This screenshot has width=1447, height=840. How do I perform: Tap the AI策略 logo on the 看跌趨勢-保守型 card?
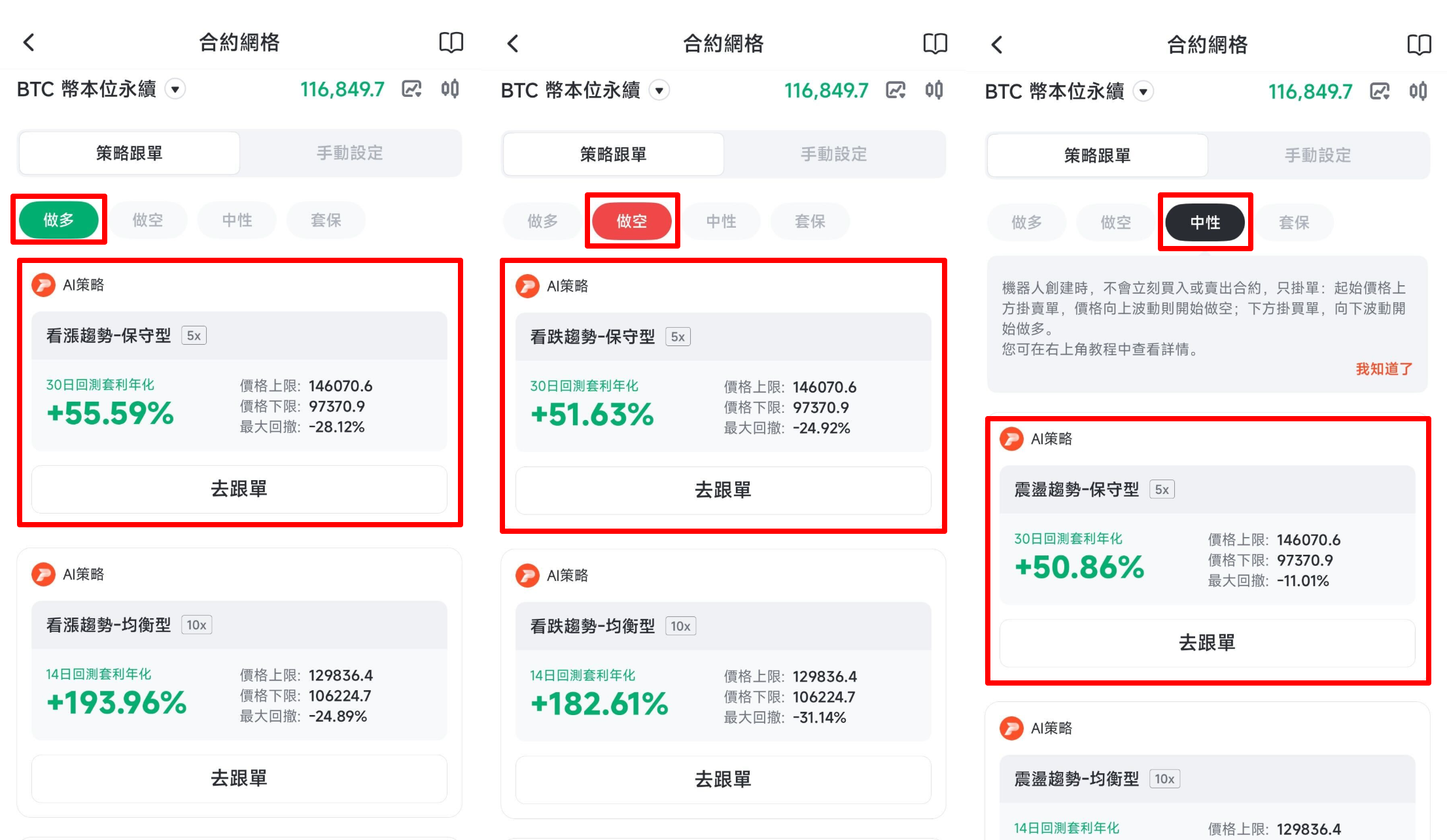tap(527, 286)
